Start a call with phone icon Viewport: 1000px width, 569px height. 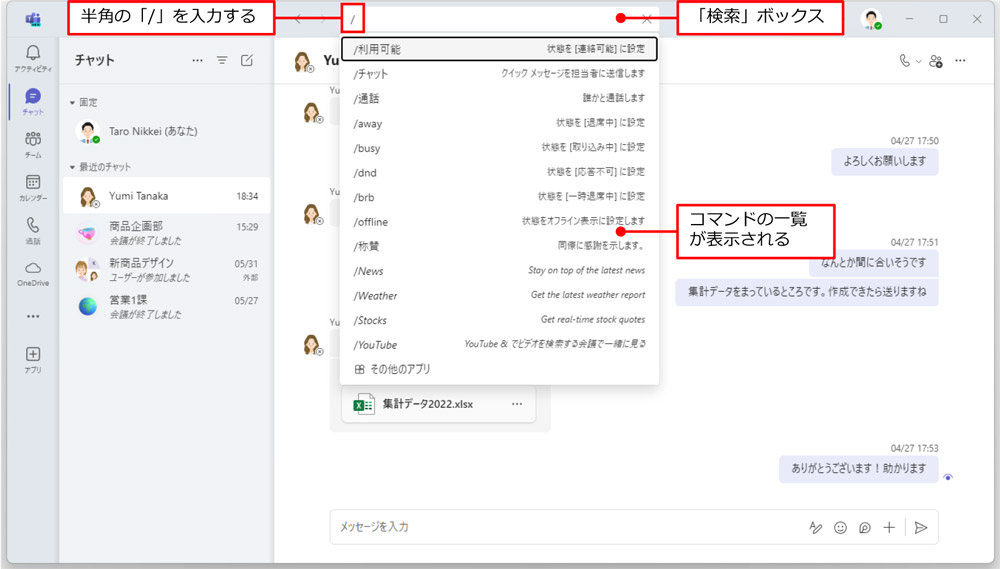[904, 61]
